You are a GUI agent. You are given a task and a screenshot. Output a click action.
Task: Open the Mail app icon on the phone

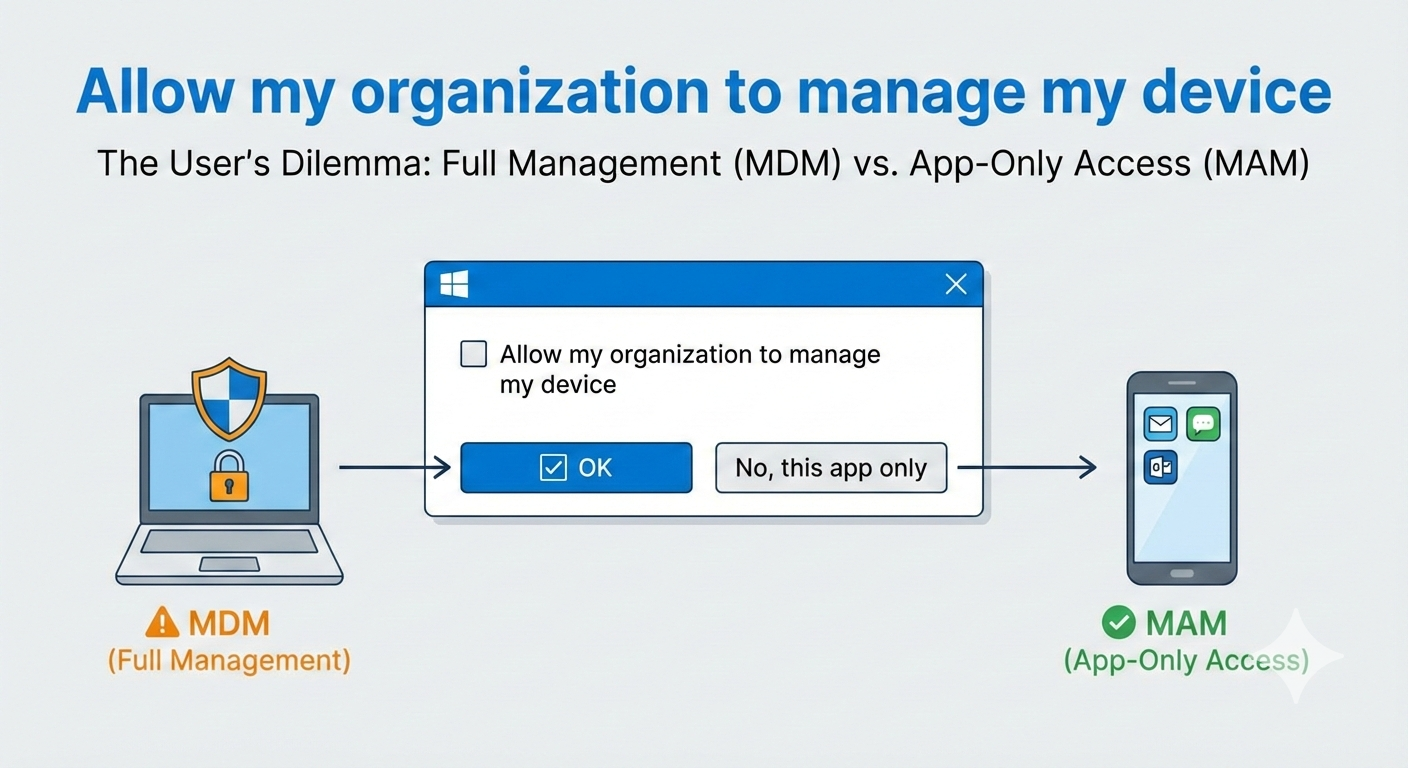1160,424
